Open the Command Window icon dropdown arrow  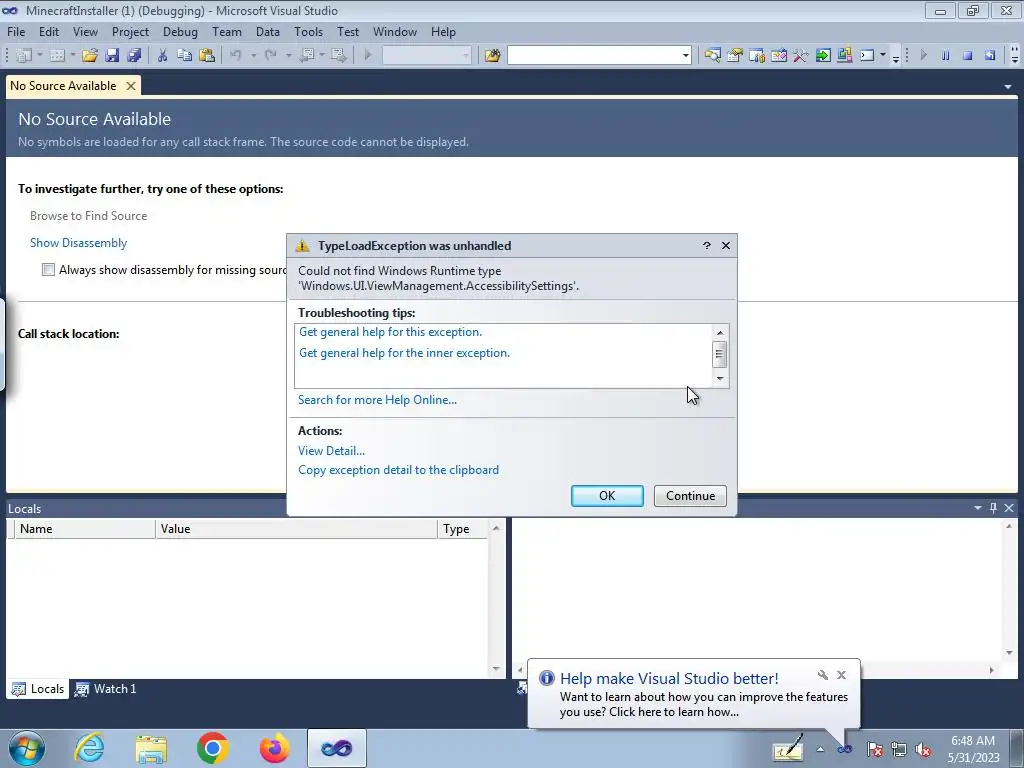click(882, 56)
